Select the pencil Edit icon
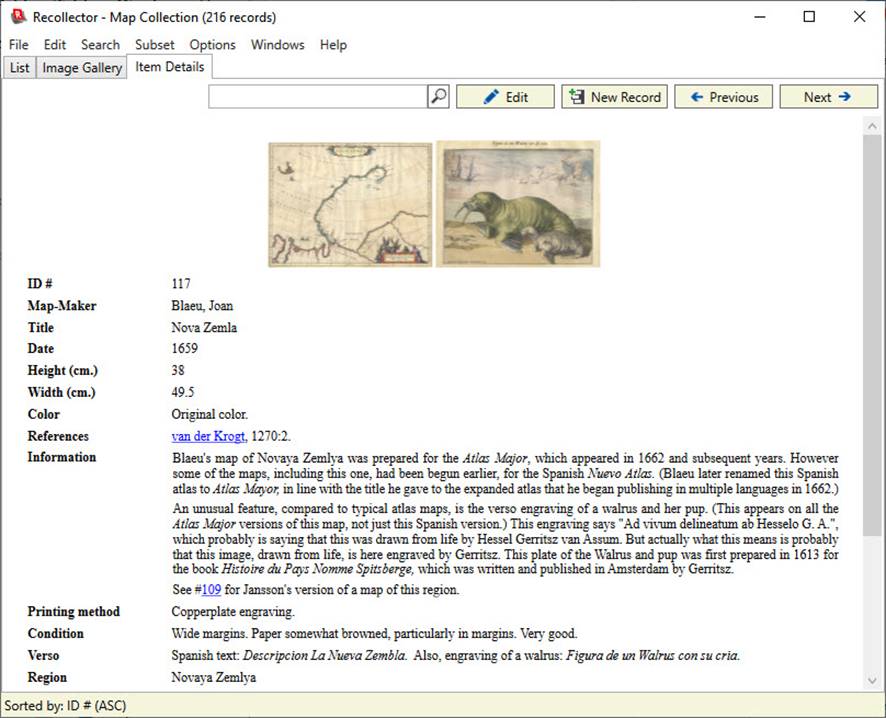This screenshot has height=718, width=886. point(490,96)
